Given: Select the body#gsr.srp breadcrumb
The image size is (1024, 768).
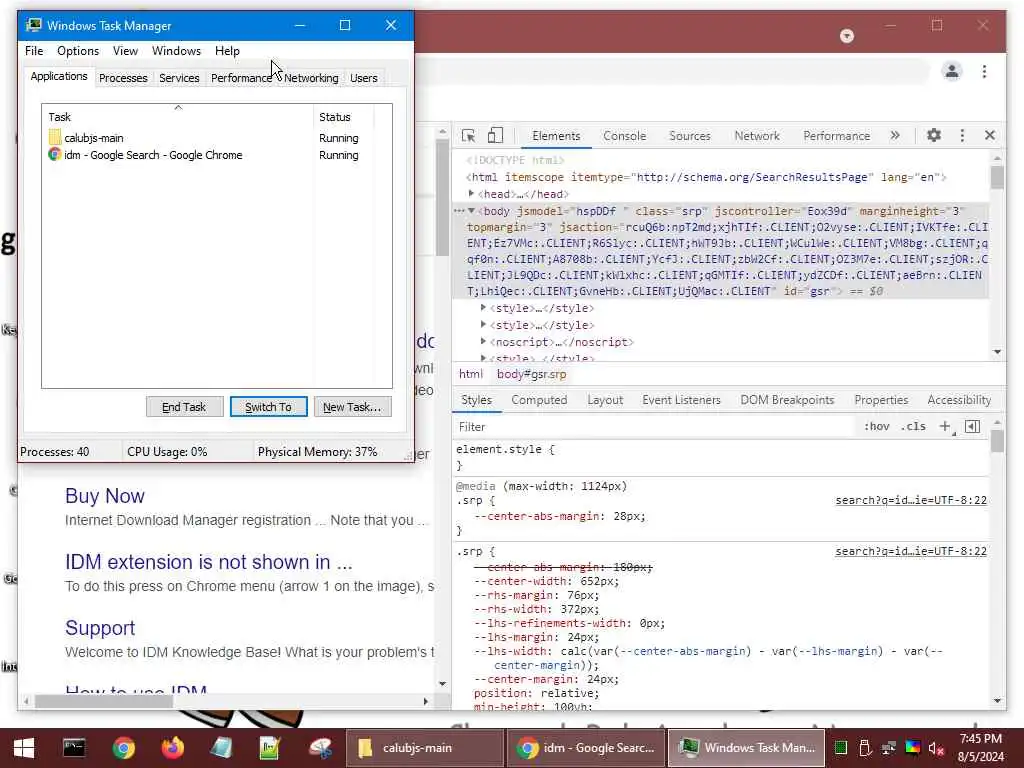Looking at the screenshot, I should tap(532, 374).
